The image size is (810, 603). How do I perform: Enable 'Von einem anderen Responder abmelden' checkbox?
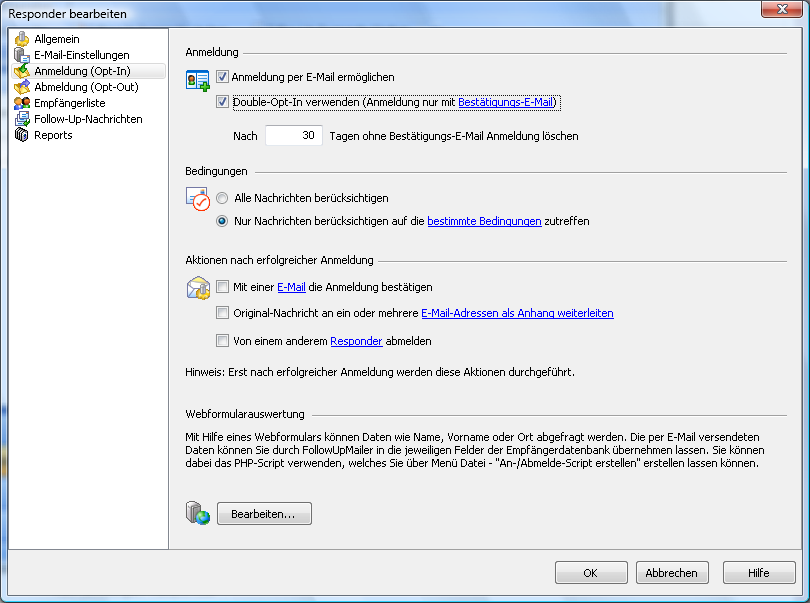pos(222,341)
